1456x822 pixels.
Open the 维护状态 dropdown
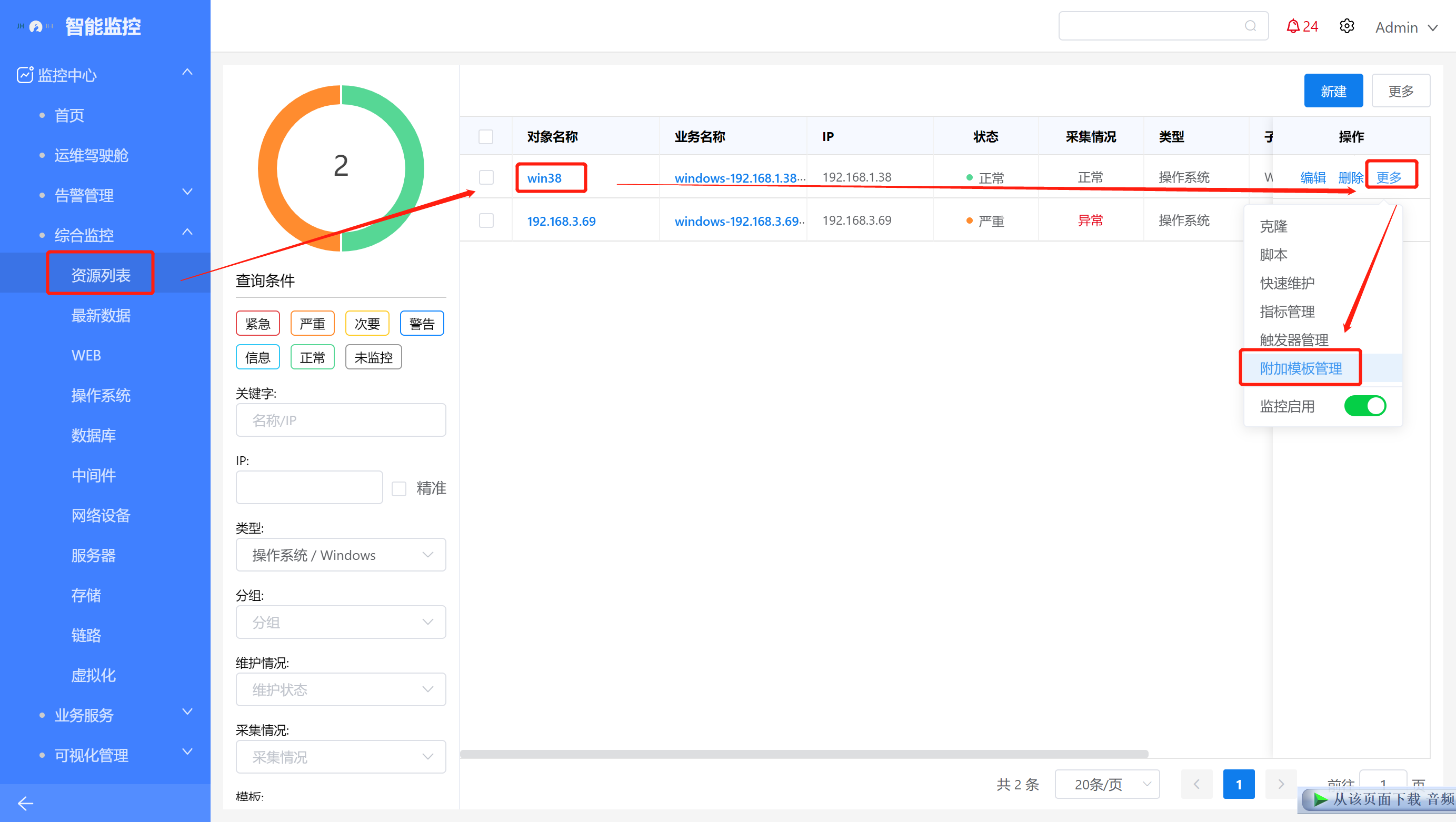click(x=341, y=689)
